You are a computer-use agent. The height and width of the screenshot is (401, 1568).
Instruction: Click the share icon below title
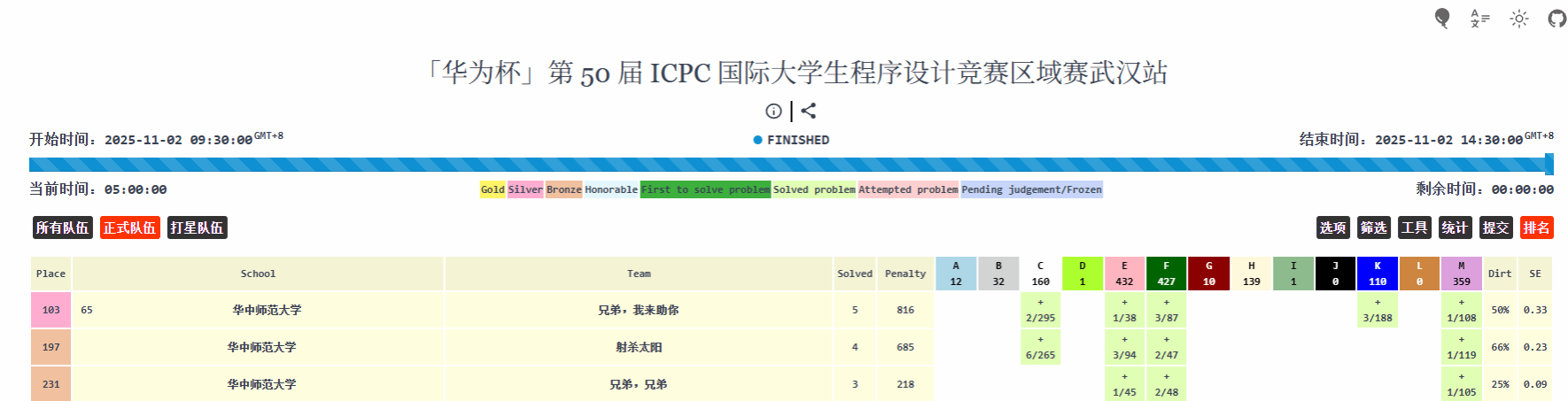(x=808, y=111)
